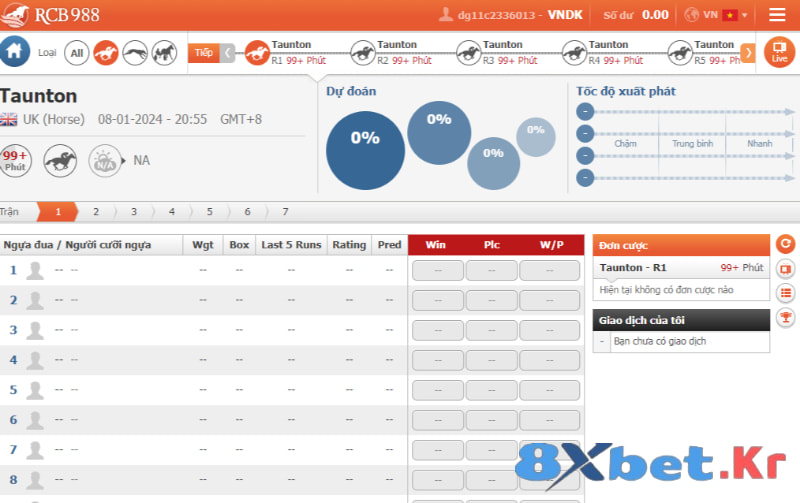Open the list icon on right sidebar

(x=785, y=293)
